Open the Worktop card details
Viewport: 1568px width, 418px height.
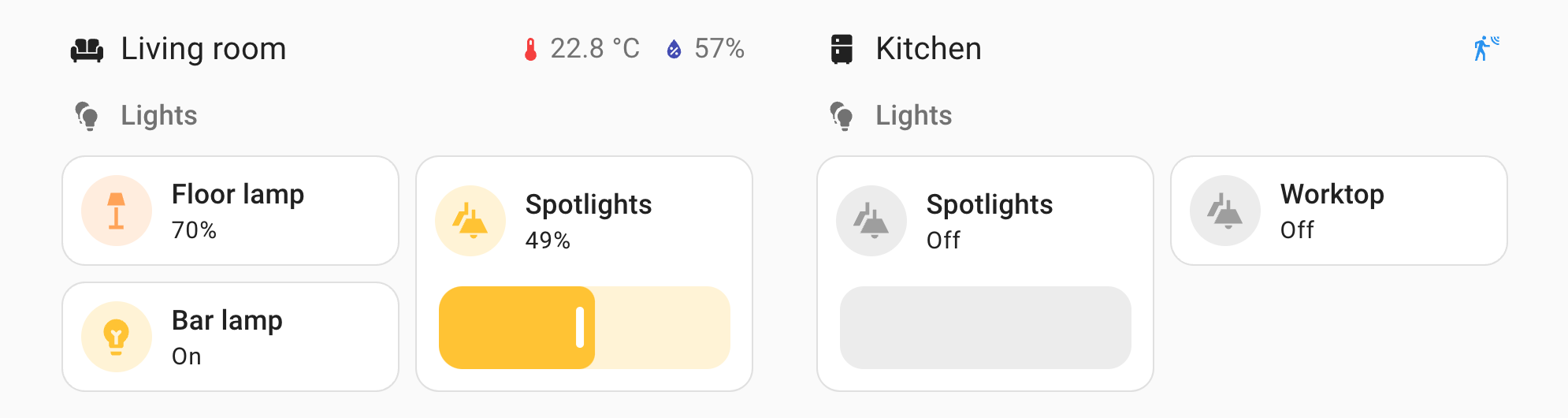click(1387, 211)
